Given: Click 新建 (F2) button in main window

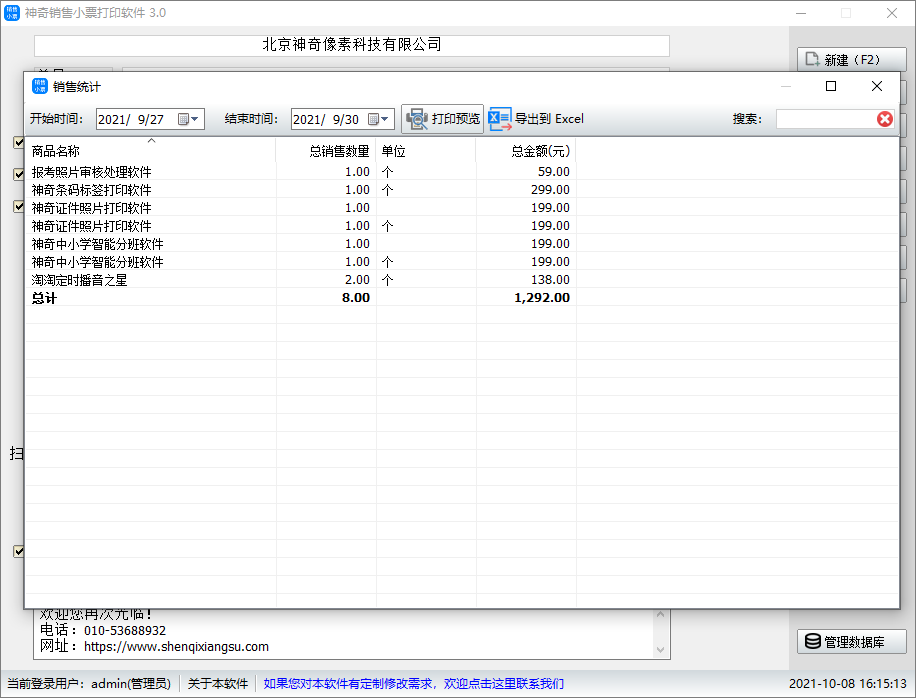Looking at the screenshot, I should [852, 60].
